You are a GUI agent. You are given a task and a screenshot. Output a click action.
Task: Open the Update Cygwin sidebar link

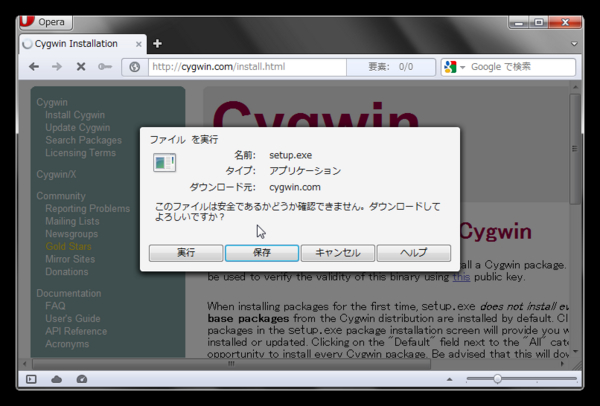point(78,128)
